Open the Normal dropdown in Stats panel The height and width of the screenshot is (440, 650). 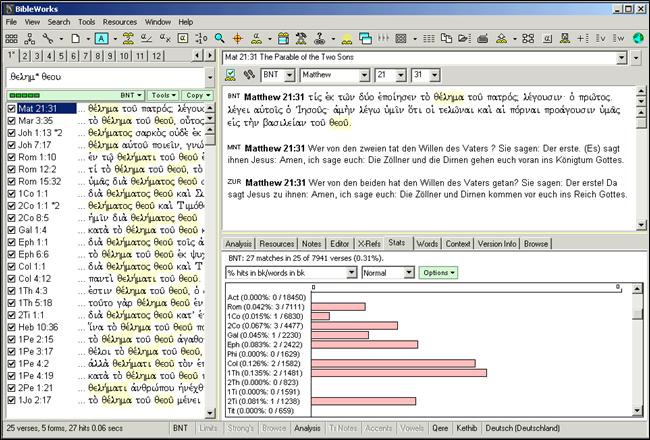(411, 272)
